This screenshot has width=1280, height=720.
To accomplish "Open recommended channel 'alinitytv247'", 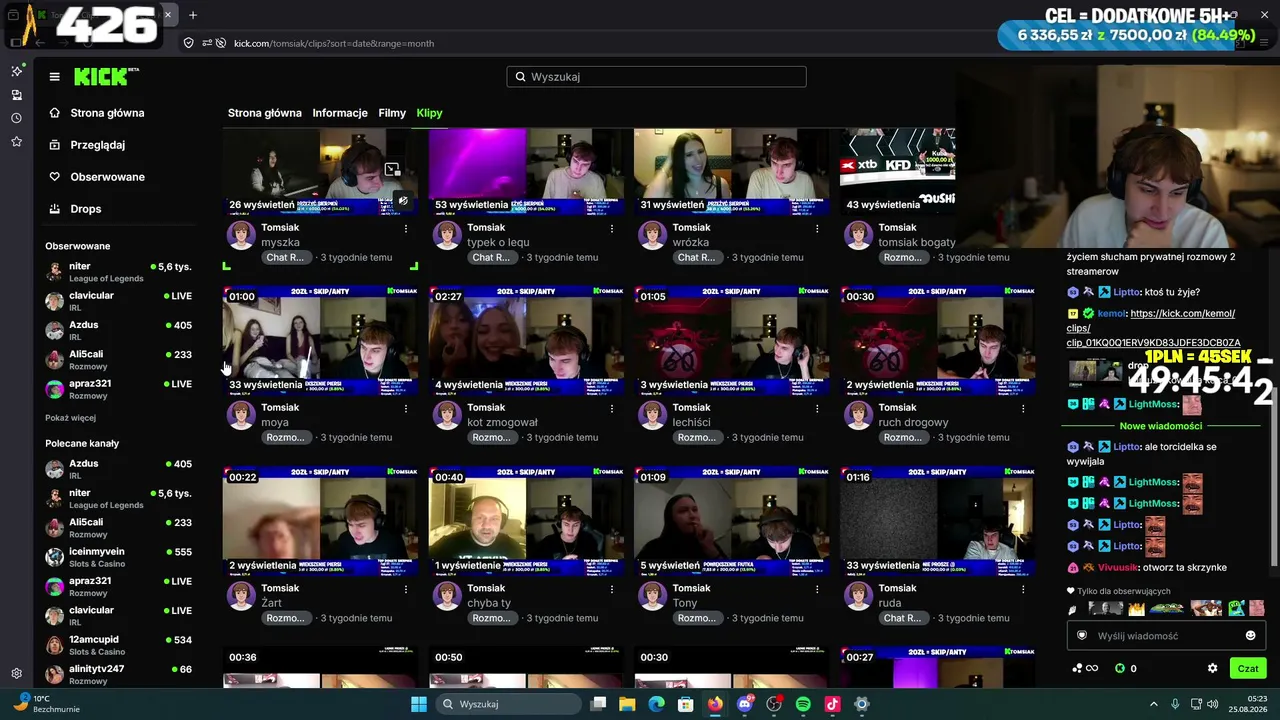I will point(118,674).
